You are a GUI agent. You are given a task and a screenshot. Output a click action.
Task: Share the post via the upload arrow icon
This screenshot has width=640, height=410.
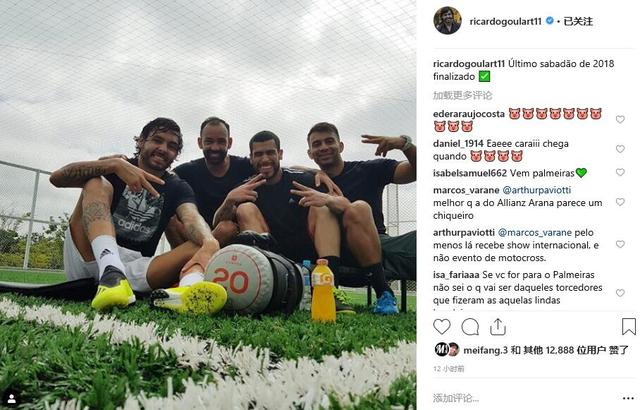point(498,327)
